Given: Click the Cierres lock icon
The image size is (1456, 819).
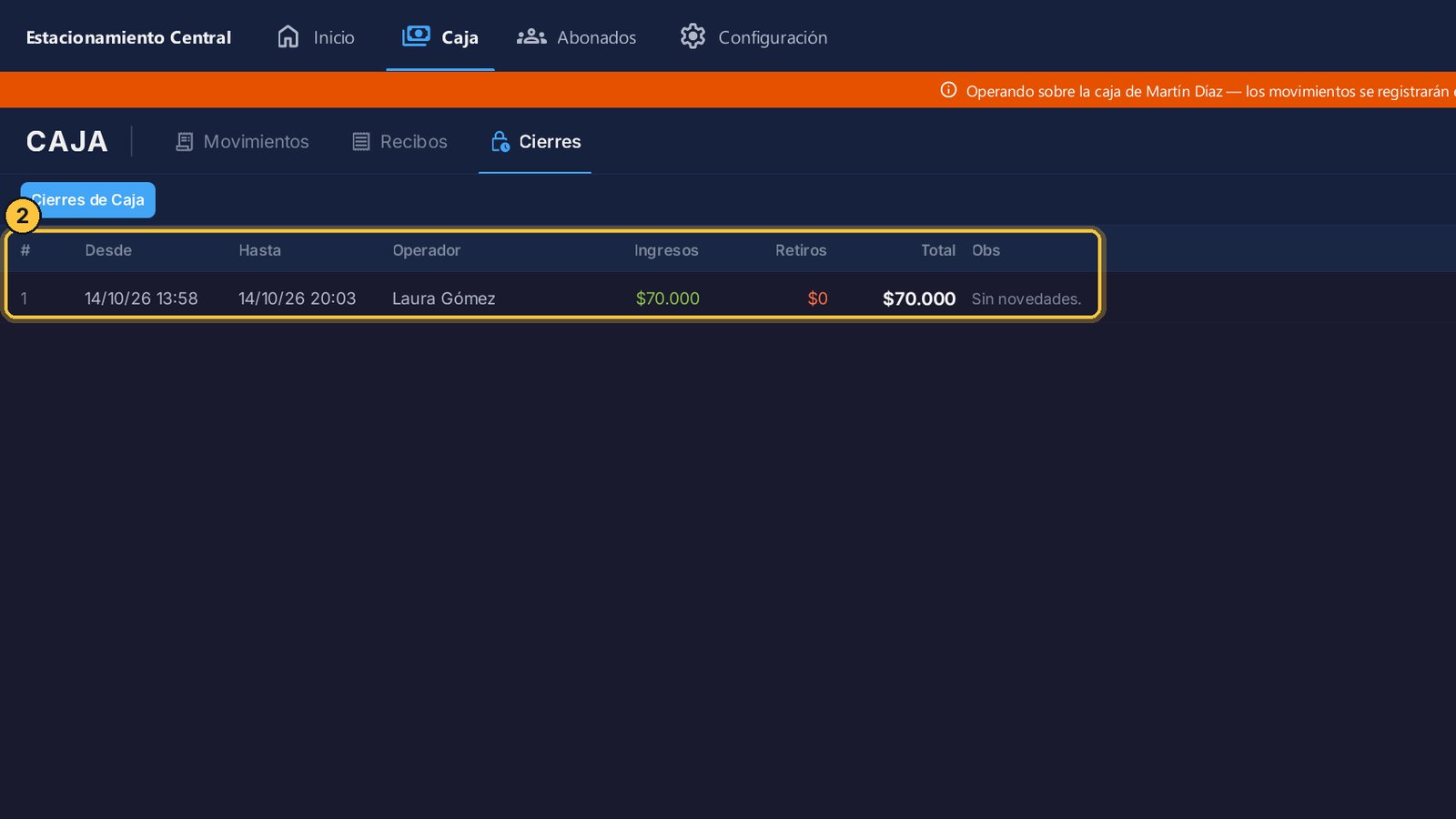Looking at the screenshot, I should (x=500, y=141).
